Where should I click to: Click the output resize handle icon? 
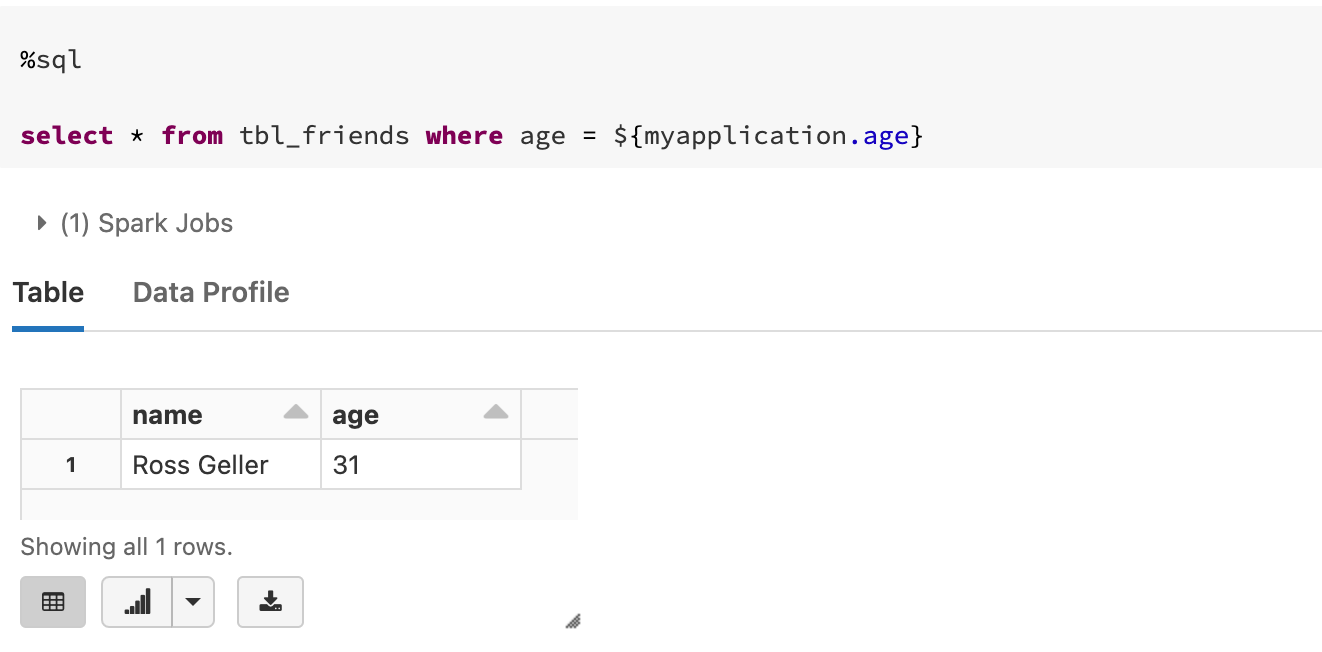(573, 621)
